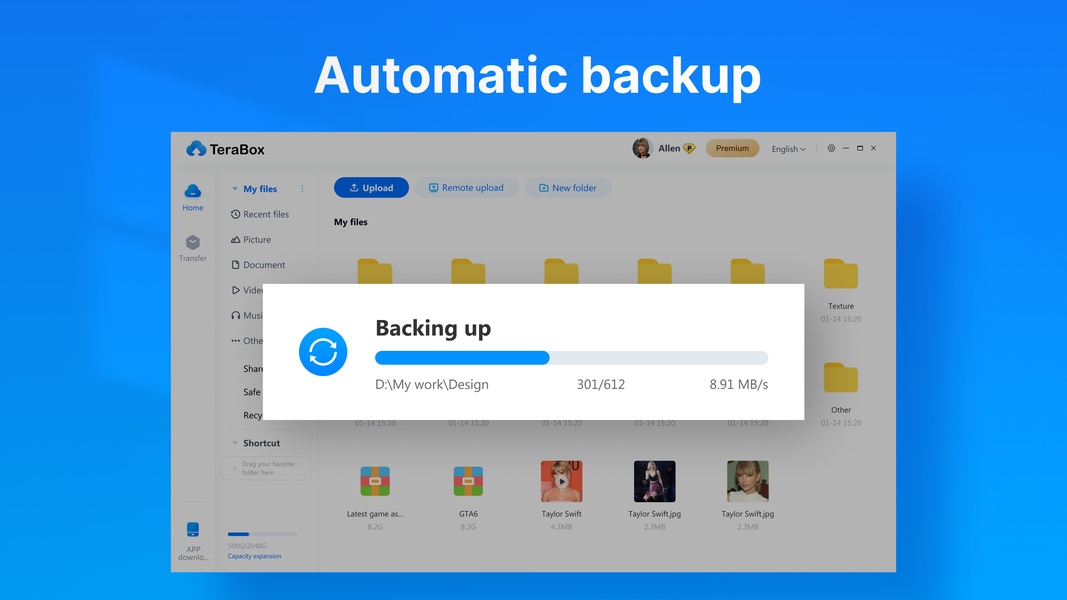
Task: Open the Home section in the sidebar
Action: tap(193, 196)
